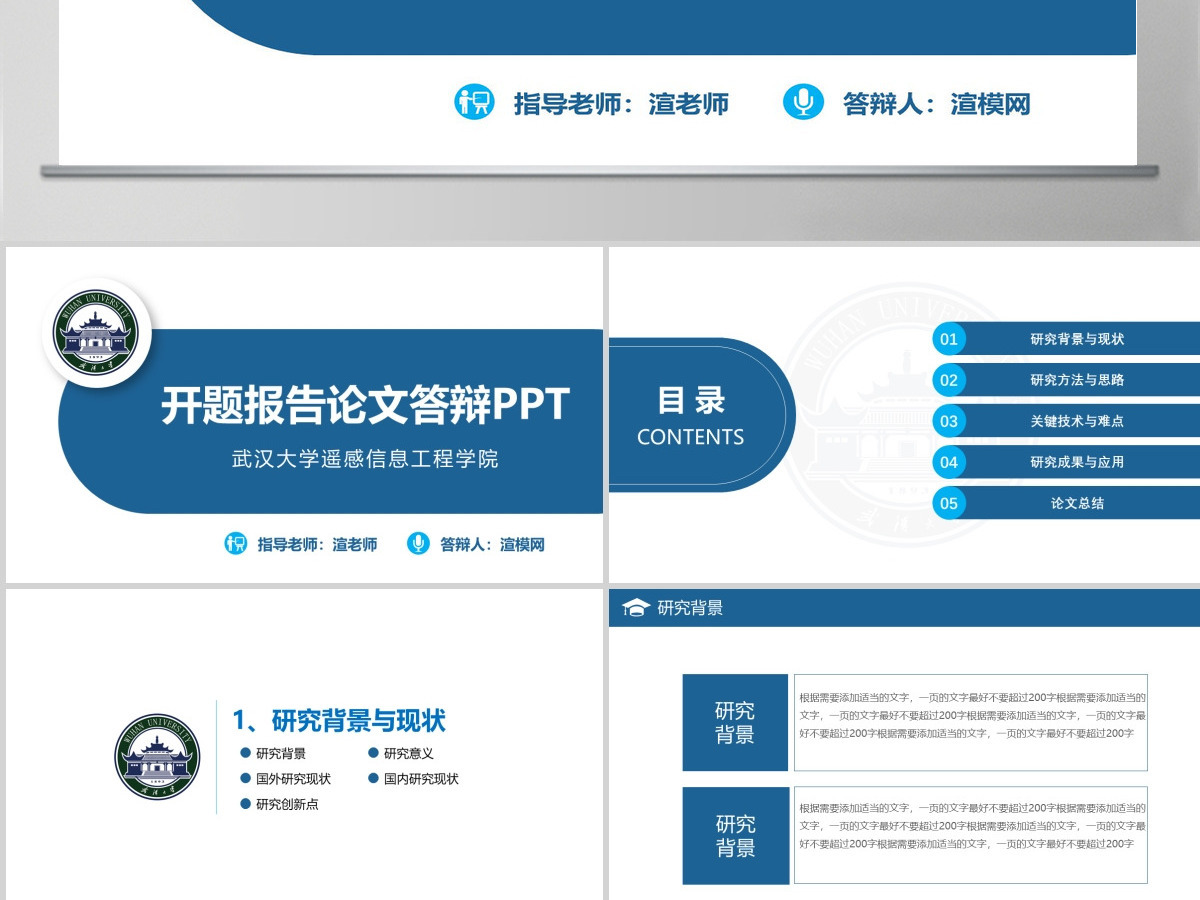Click the second 研究背景 text description box
The width and height of the screenshot is (1200, 900).
point(971,835)
